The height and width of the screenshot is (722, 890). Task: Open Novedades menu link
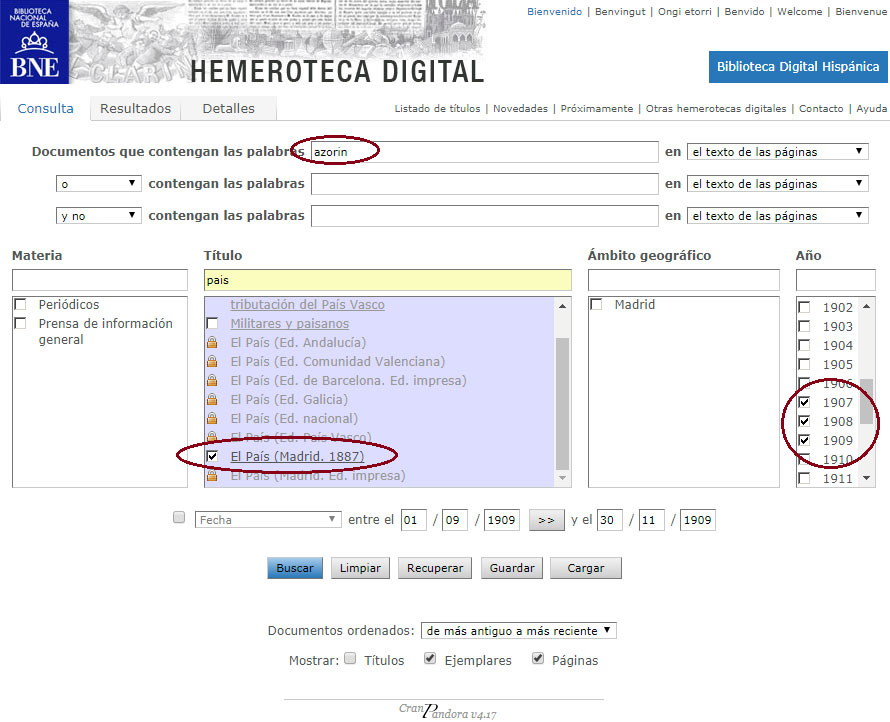pos(520,108)
